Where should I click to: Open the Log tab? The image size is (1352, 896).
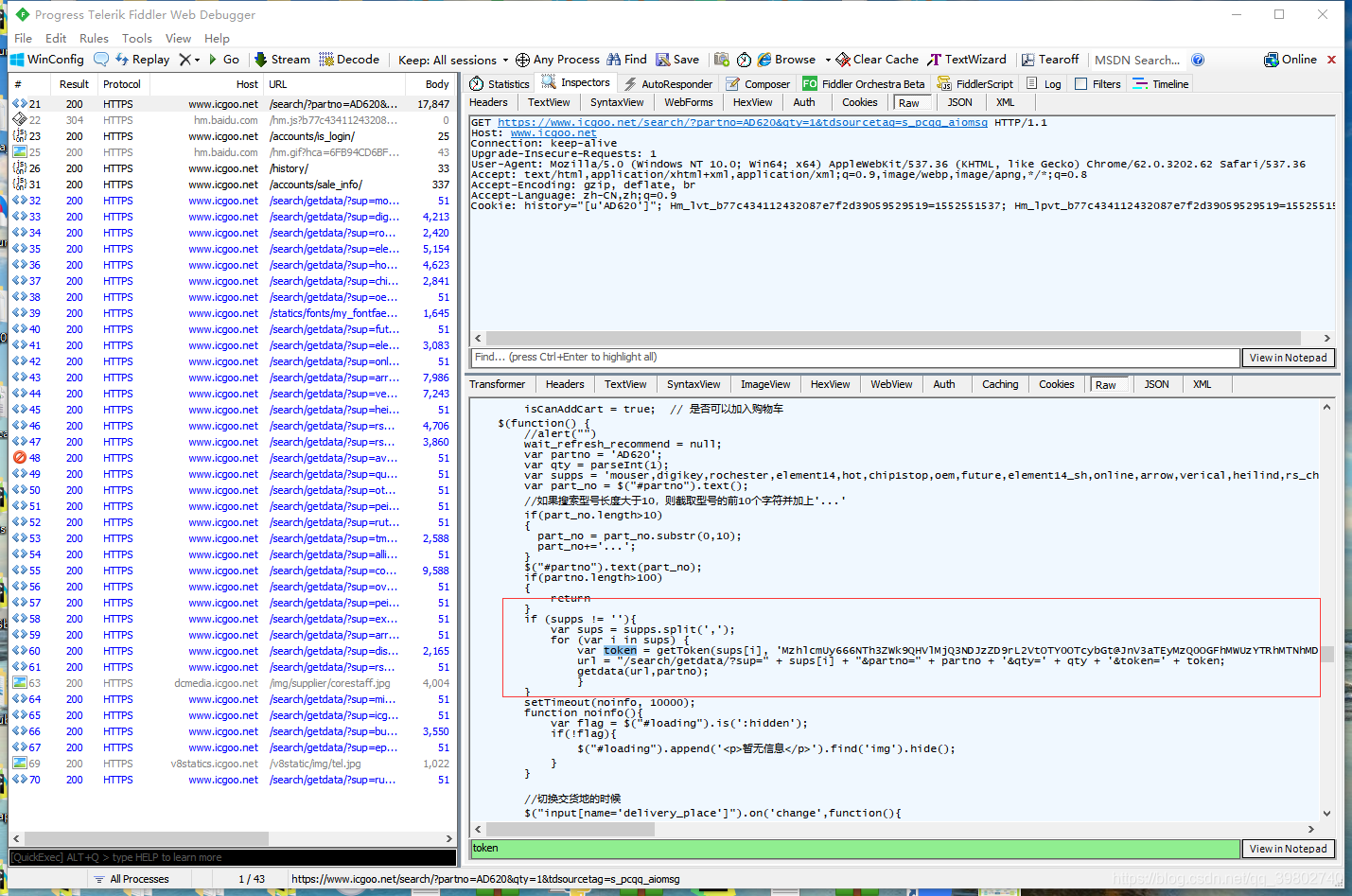pos(1044,84)
